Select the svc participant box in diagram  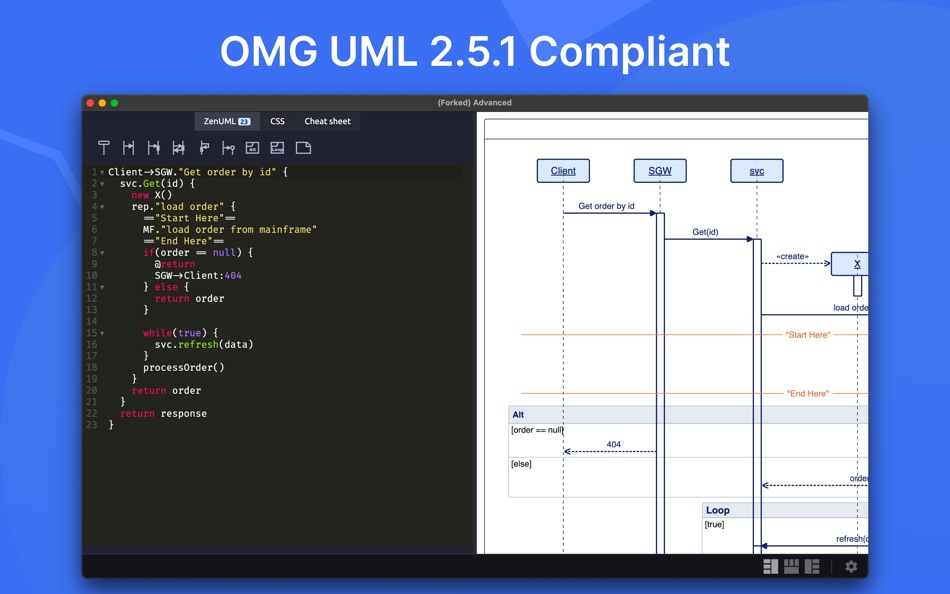click(x=757, y=171)
